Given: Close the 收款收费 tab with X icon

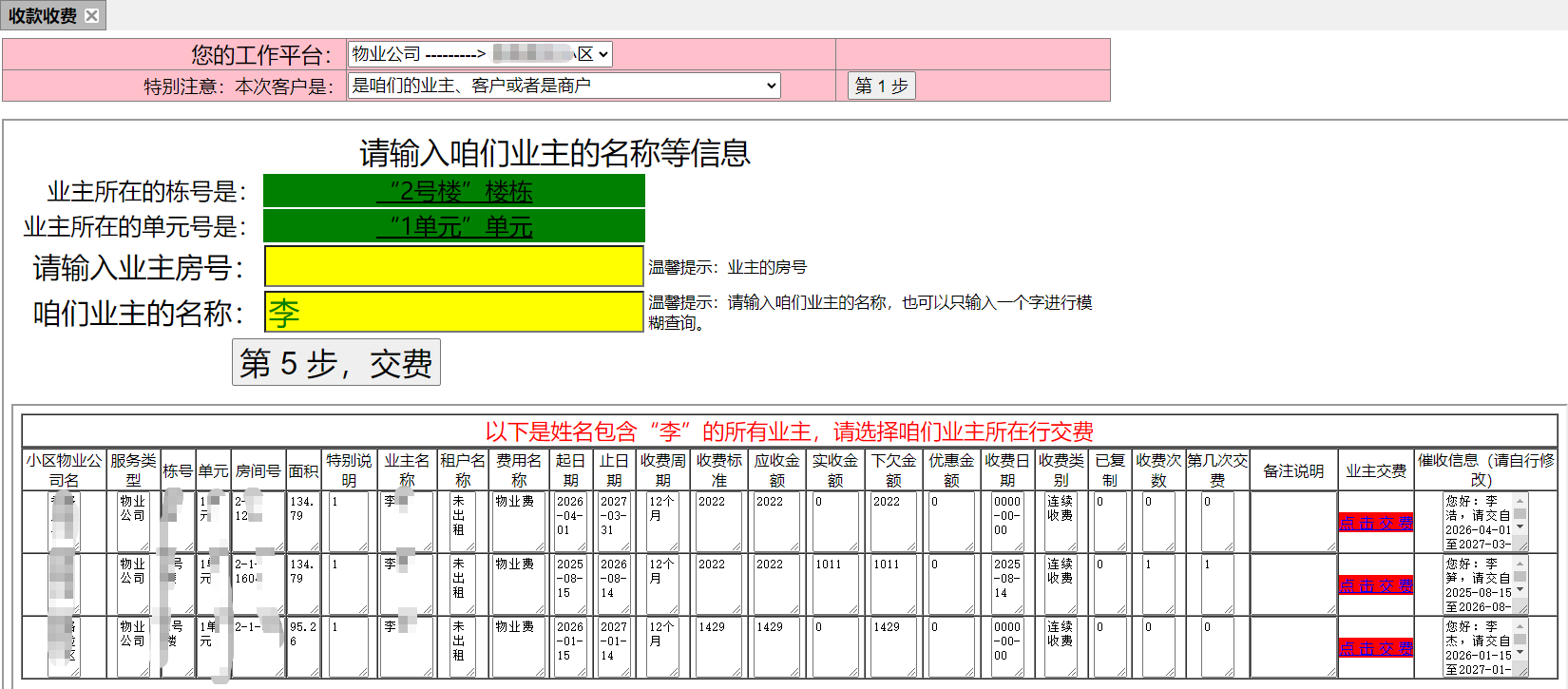Looking at the screenshot, I should click(x=91, y=16).
